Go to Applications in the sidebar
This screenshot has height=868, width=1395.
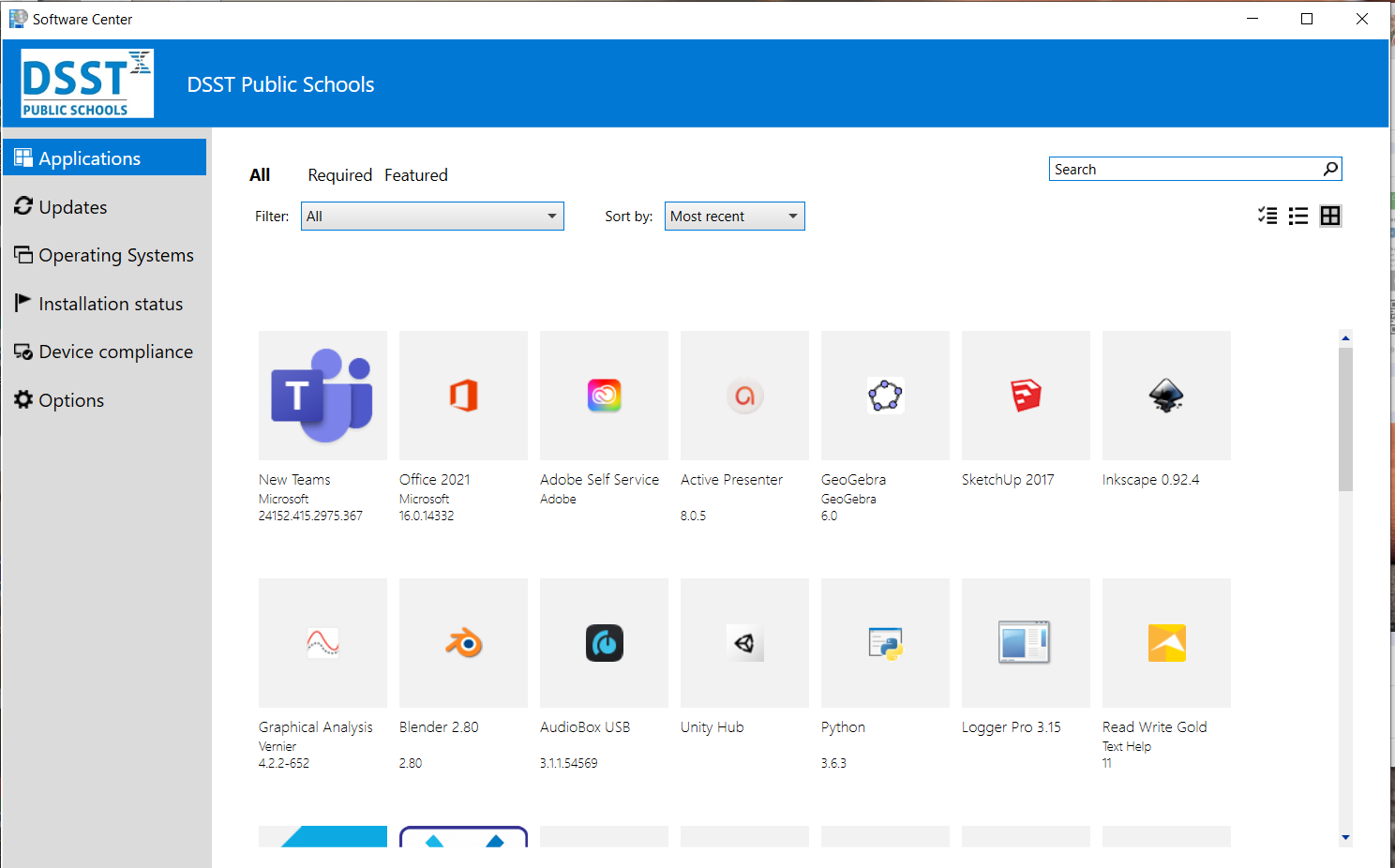(x=105, y=157)
